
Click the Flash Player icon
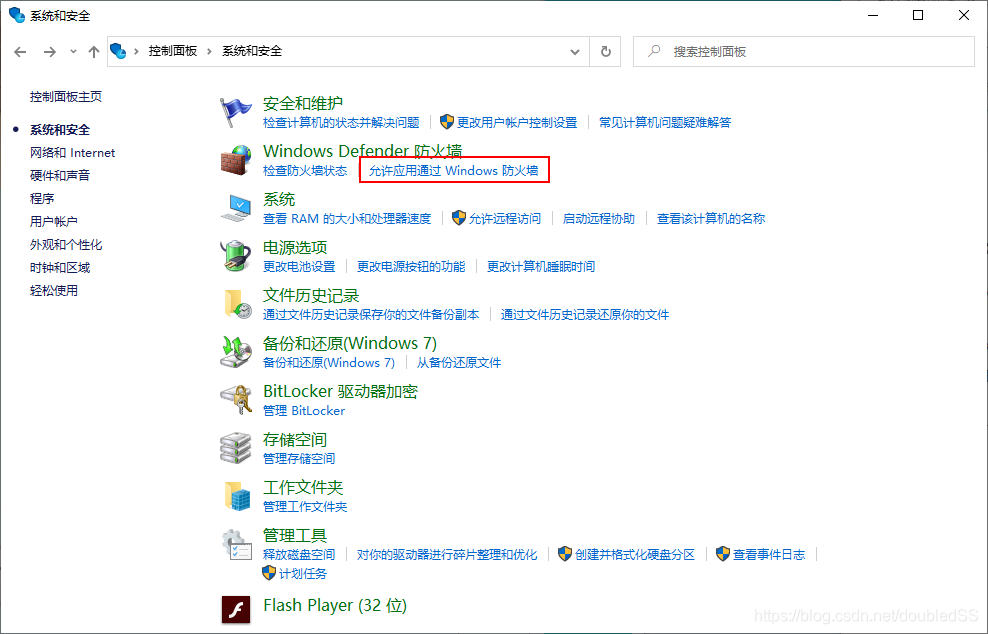[x=236, y=610]
